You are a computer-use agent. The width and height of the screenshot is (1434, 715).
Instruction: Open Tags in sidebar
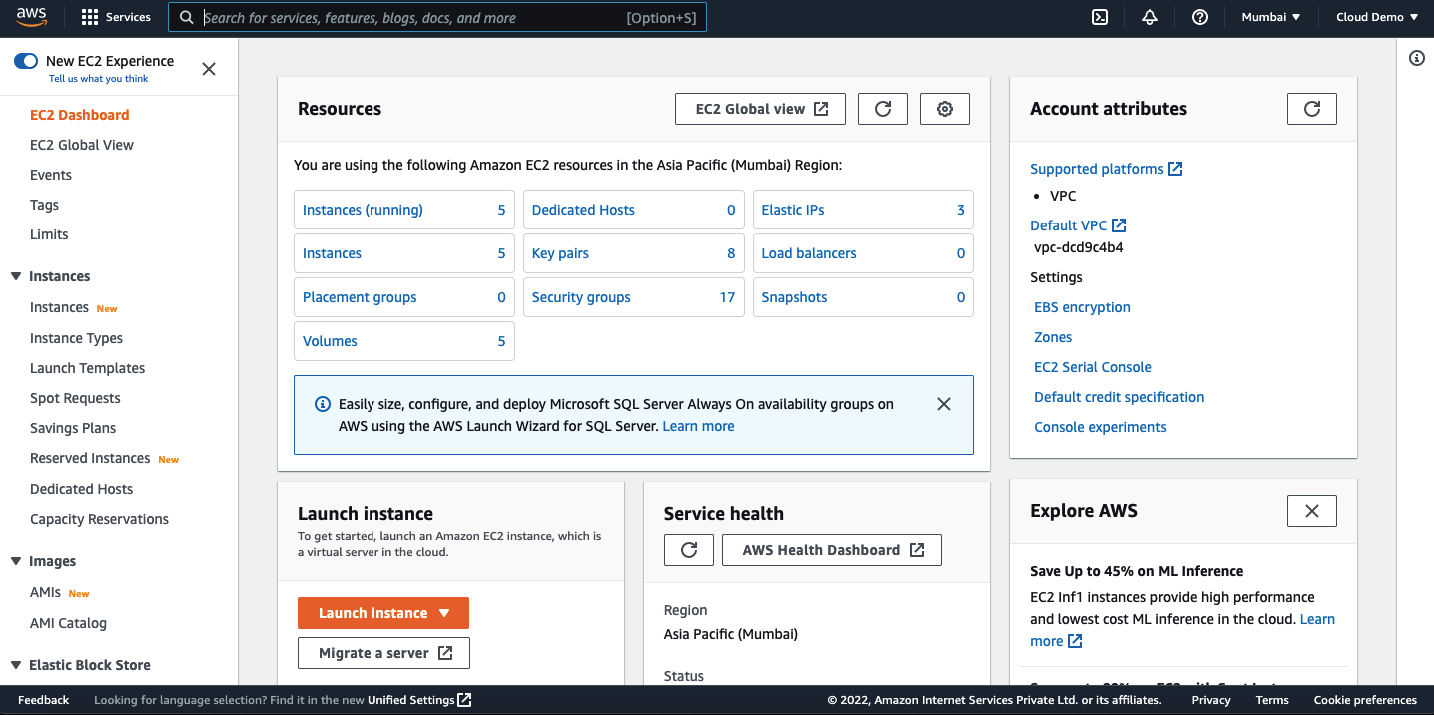(x=44, y=205)
